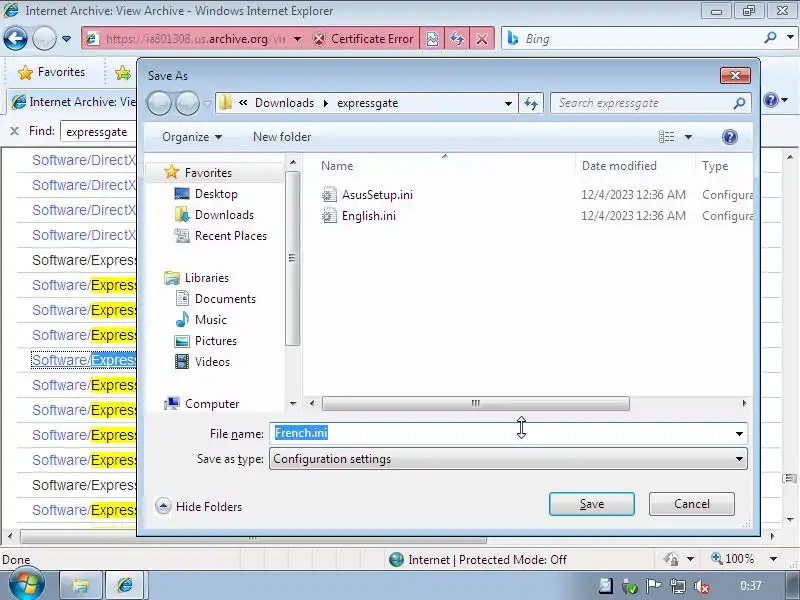This screenshot has width=800, height=600.
Task: Select Downloads in the navigation pane
Action: [x=224, y=215]
